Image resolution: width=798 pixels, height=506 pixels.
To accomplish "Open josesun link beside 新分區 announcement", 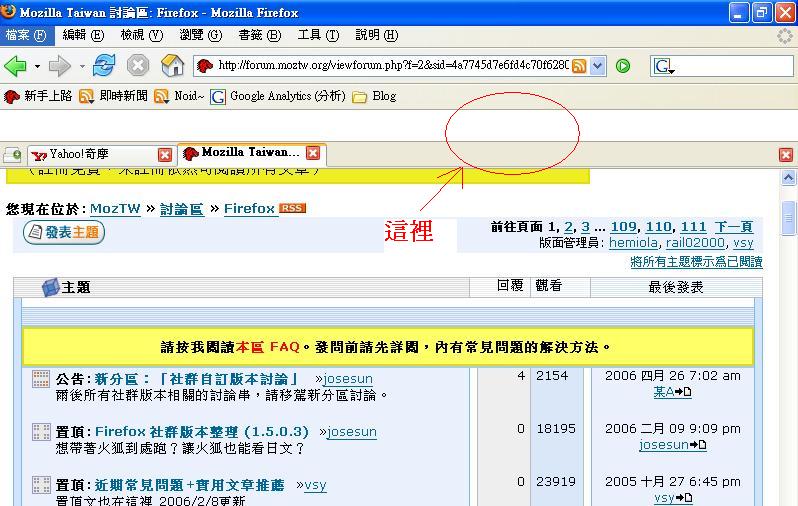I will [348, 379].
